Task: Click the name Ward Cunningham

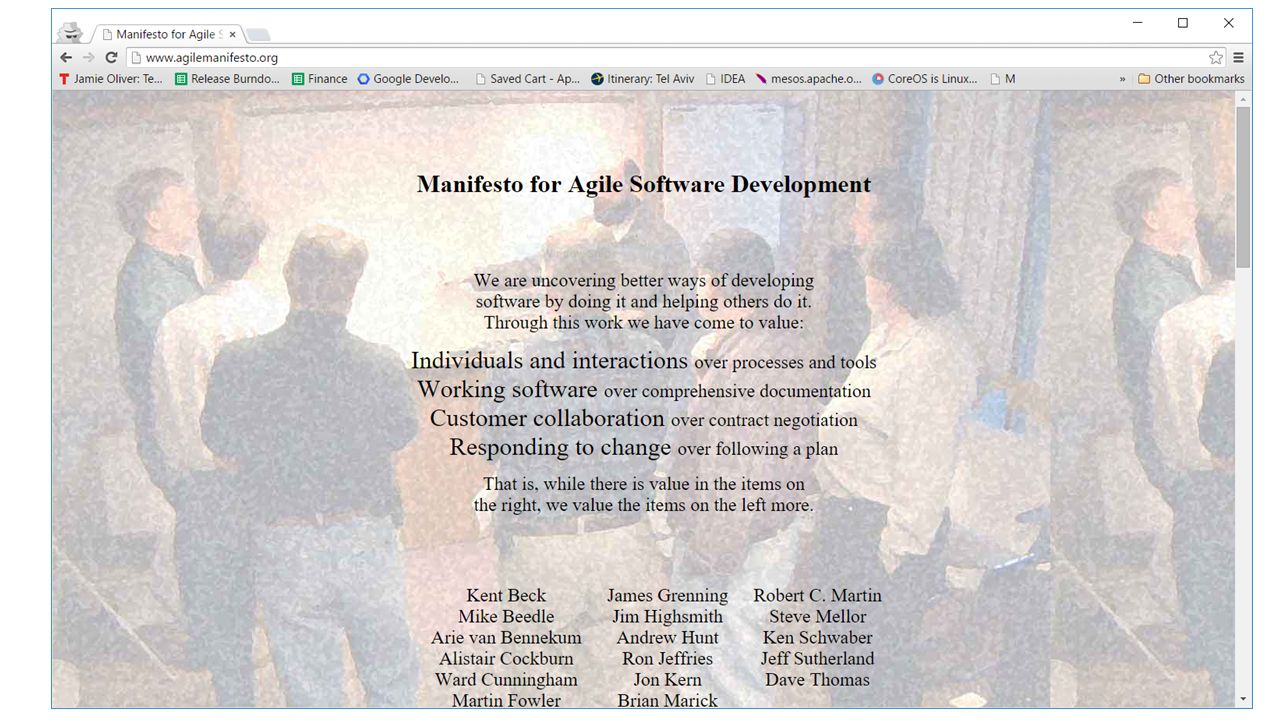Action: click(x=506, y=679)
